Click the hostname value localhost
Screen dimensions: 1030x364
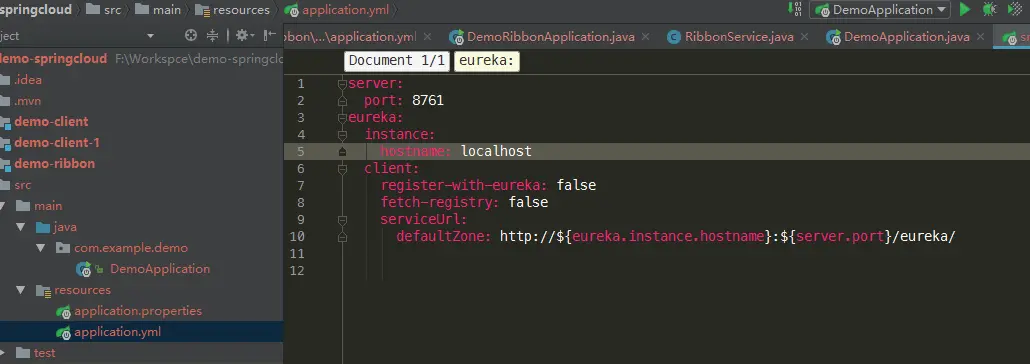pos(496,151)
